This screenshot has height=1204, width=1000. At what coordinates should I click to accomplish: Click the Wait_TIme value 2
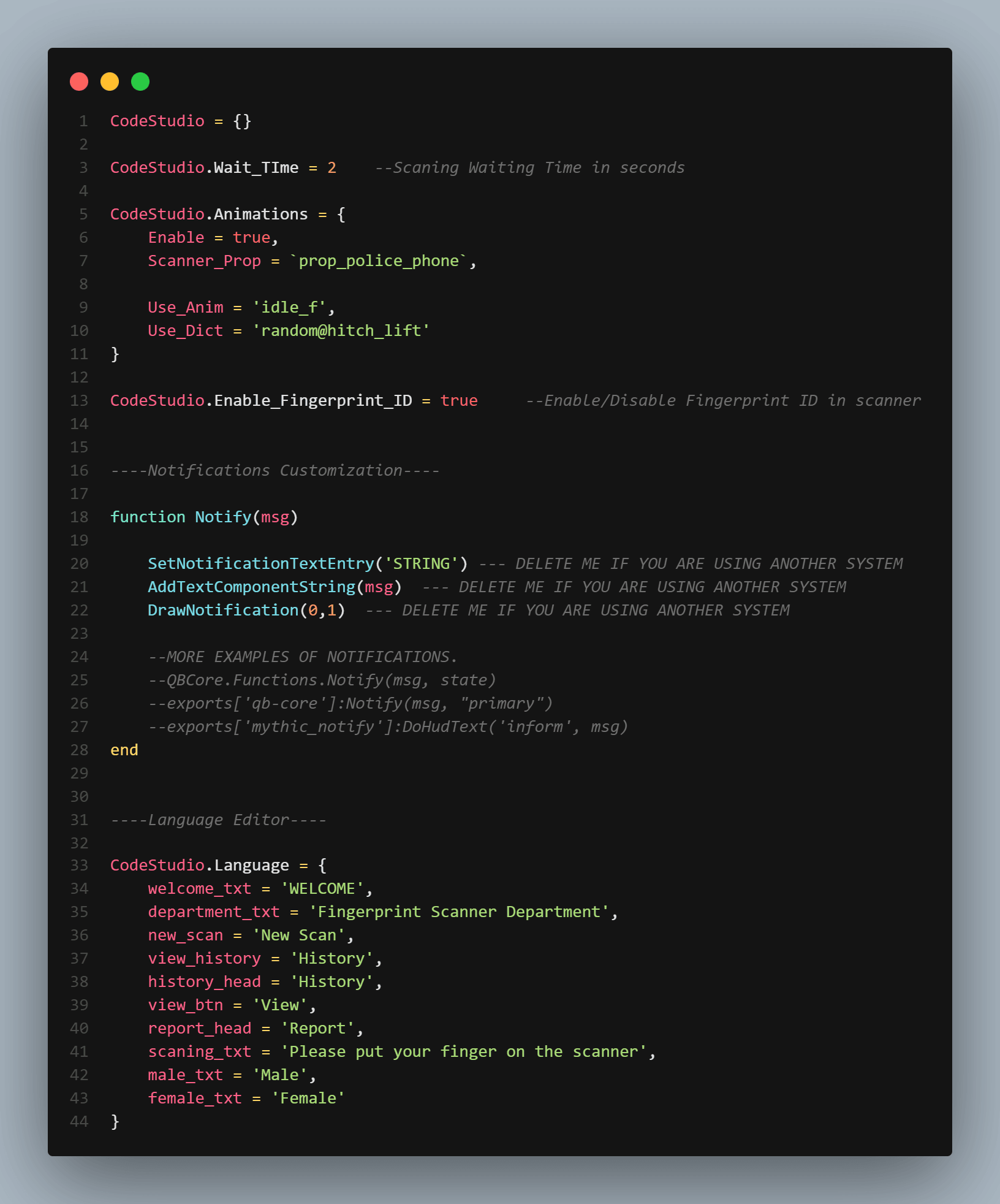tap(331, 168)
